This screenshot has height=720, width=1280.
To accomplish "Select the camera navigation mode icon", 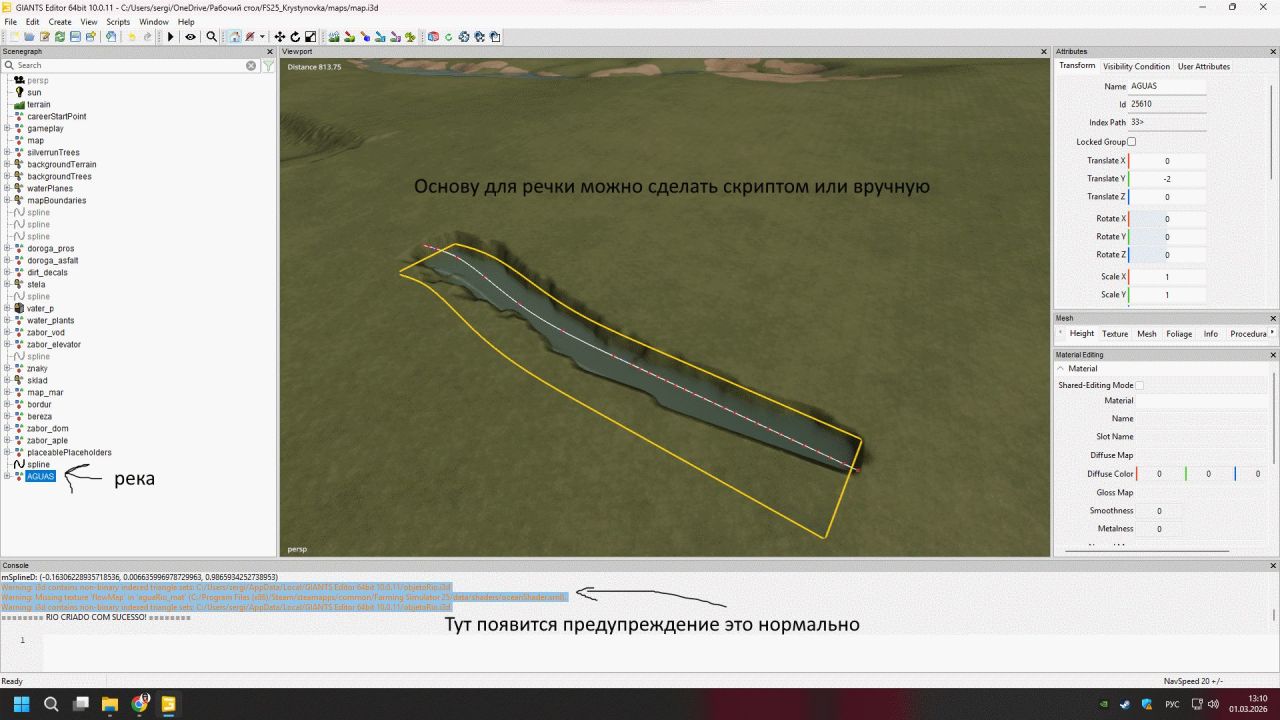I will click(236, 37).
